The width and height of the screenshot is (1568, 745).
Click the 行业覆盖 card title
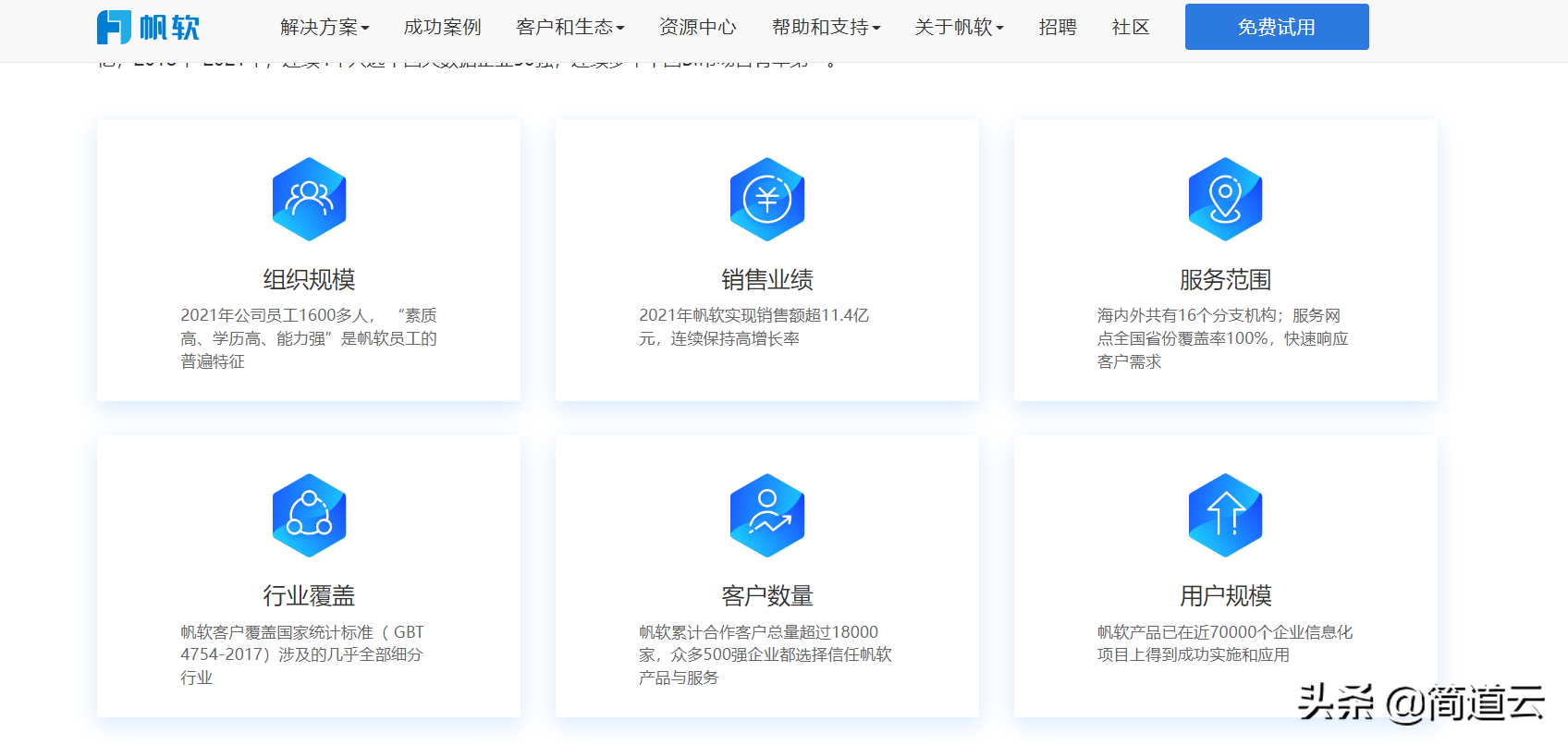tap(309, 595)
